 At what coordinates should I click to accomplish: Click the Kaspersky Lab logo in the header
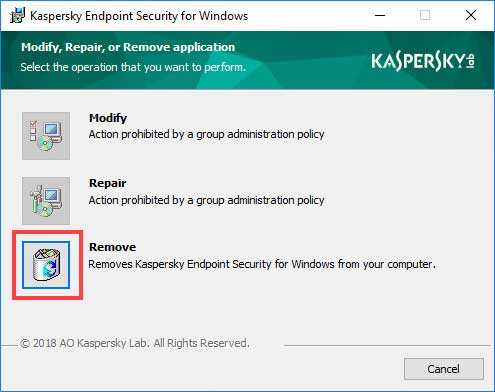(423, 61)
